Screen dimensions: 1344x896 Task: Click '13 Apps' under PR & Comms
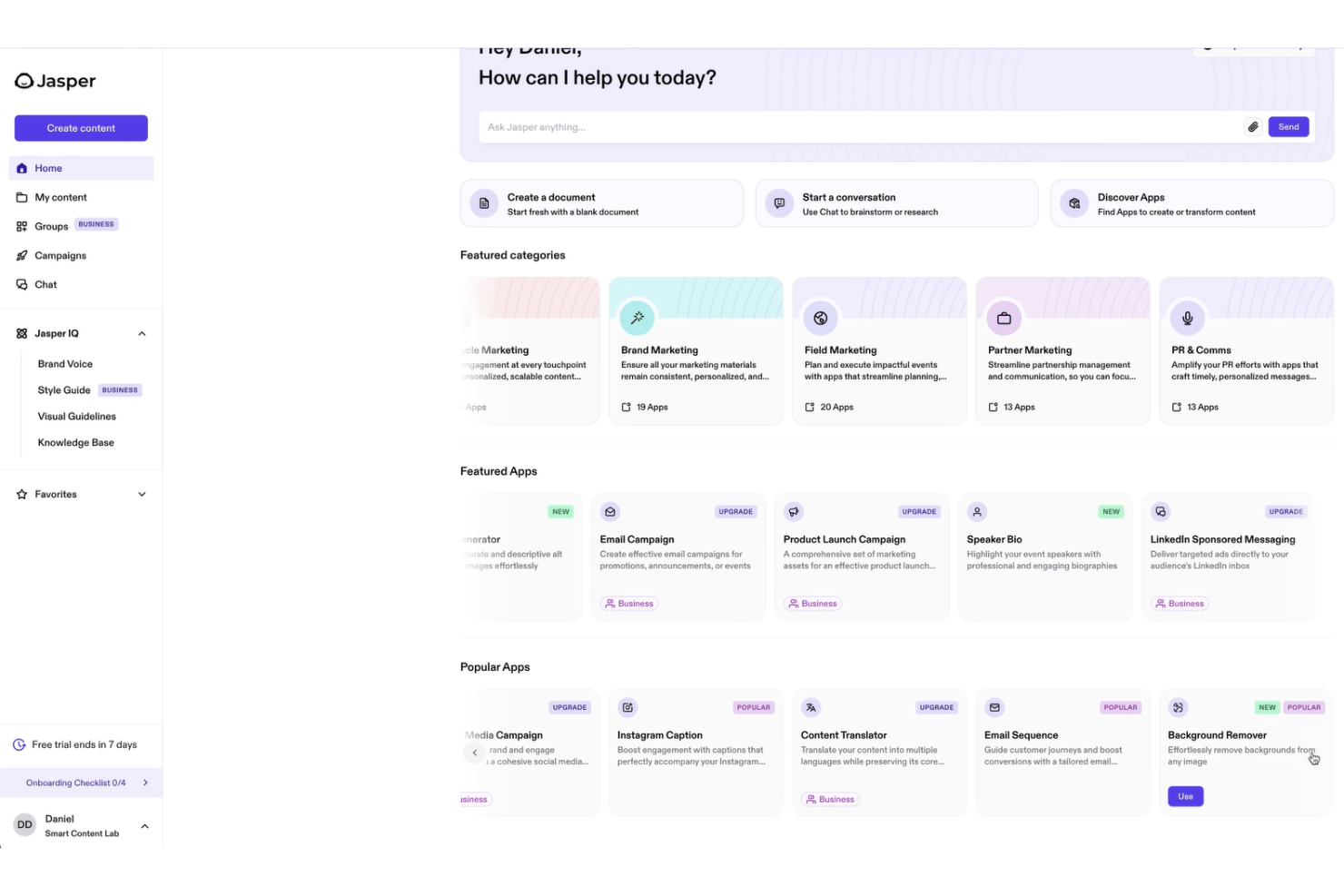pos(1202,408)
